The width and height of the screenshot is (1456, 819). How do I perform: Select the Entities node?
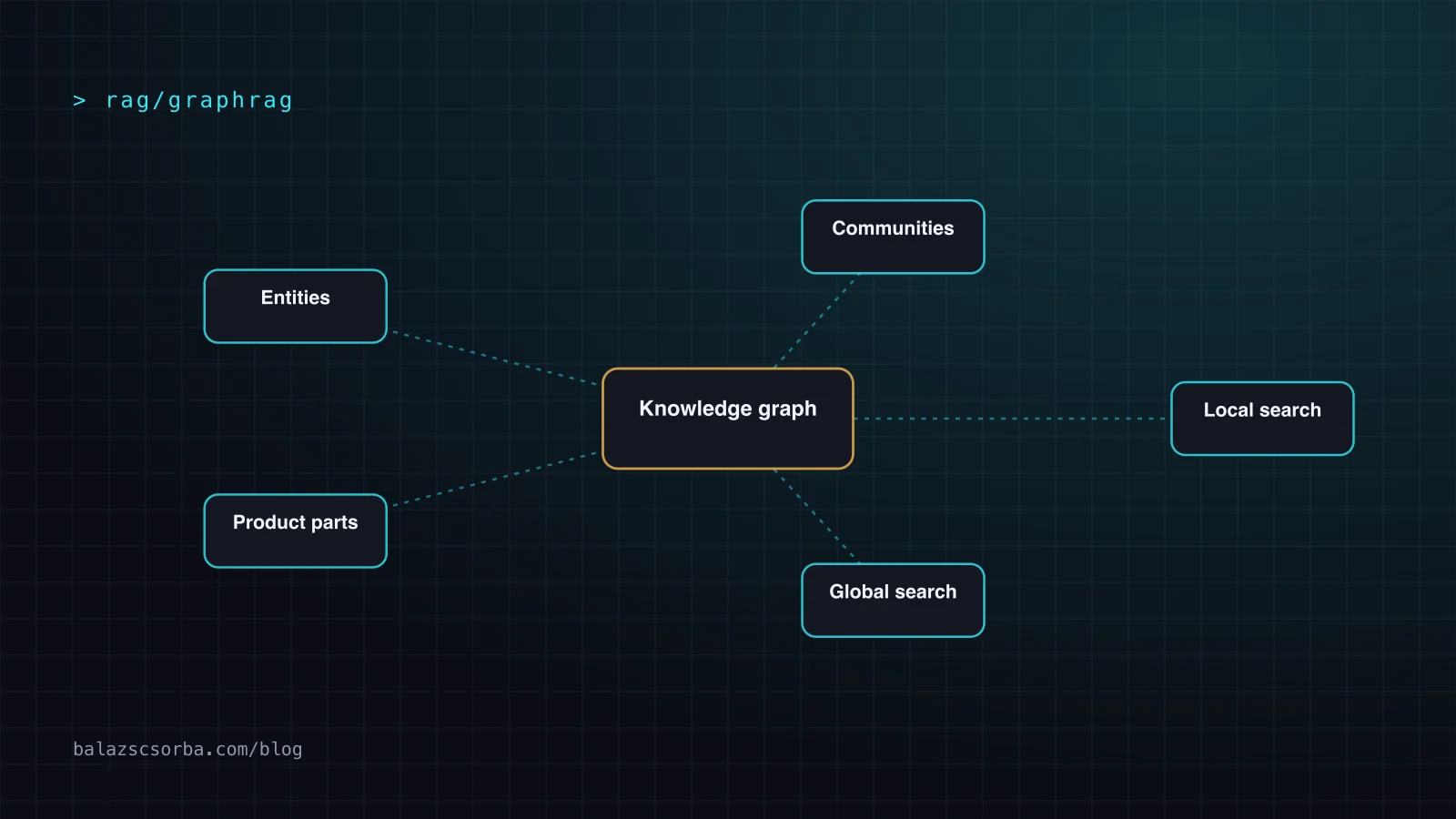coord(296,307)
